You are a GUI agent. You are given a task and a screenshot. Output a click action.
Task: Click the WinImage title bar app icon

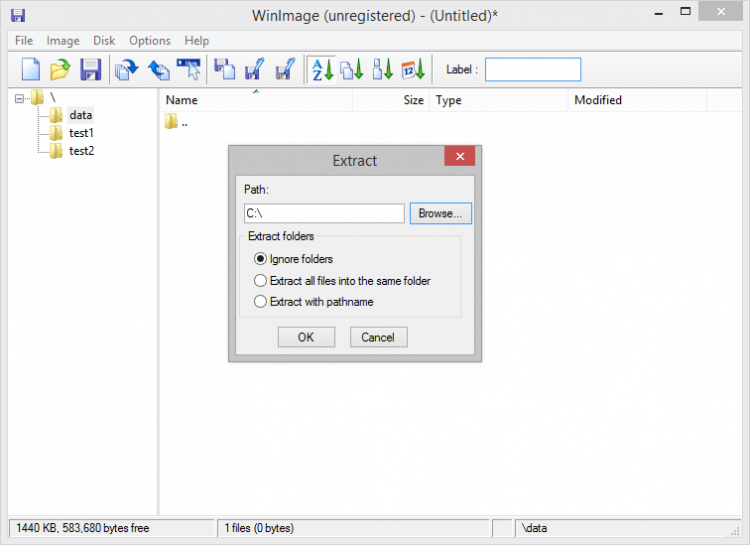pyautogui.click(x=18, y=15)
